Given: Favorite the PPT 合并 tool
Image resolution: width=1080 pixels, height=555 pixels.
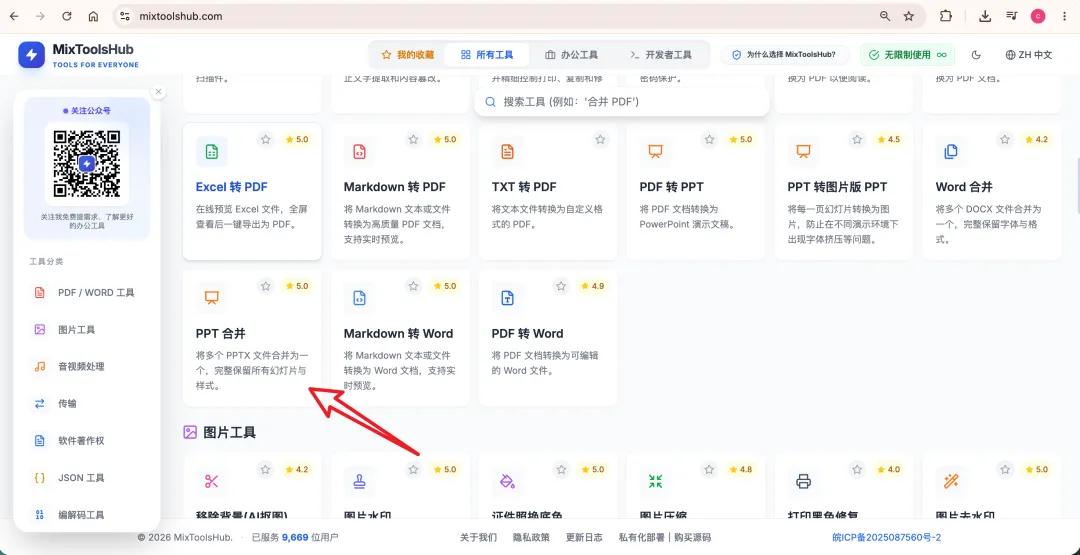Looking at the screenshot, I should point(265,286).
